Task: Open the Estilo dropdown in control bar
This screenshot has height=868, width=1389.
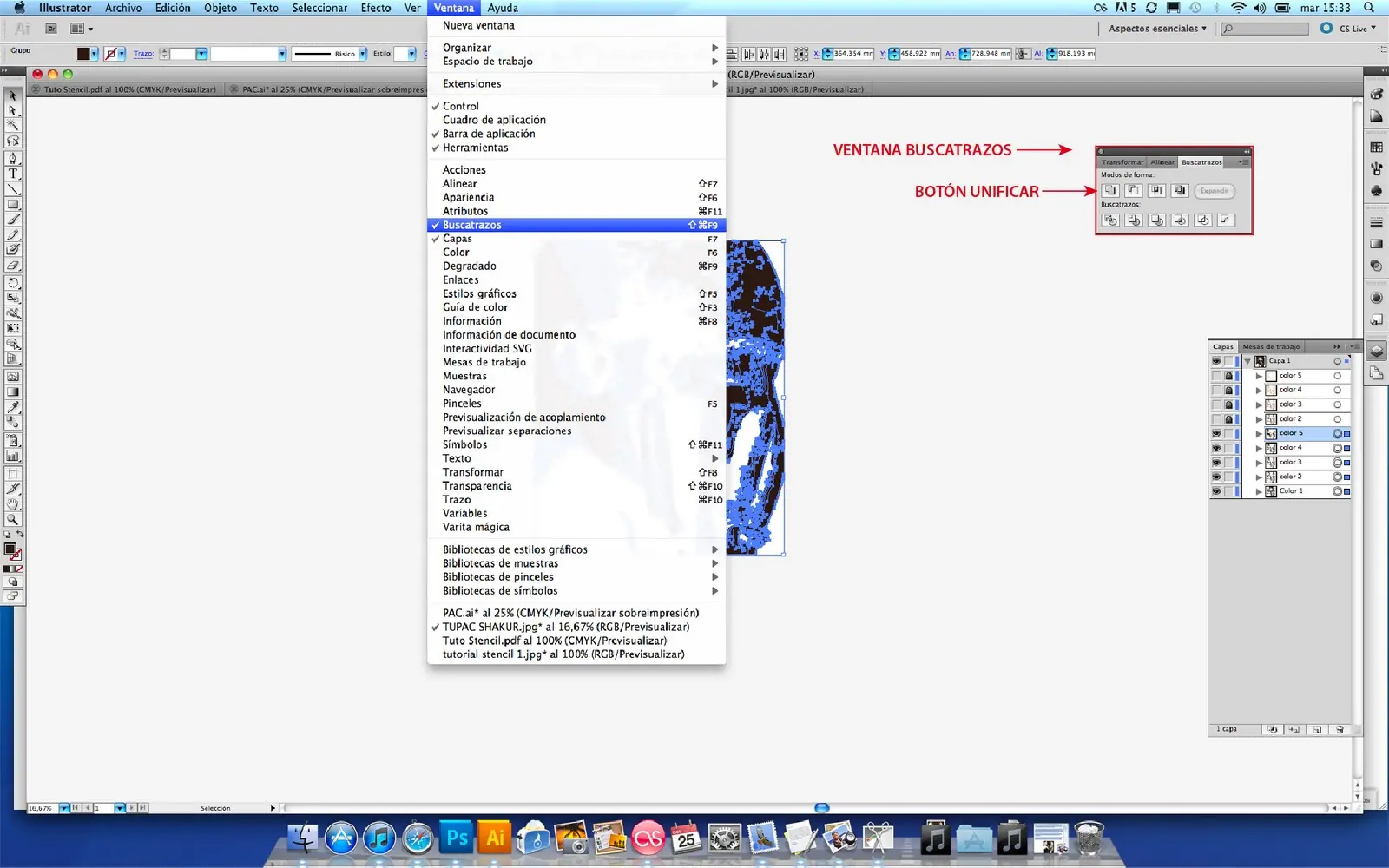Action: pos(411,54)
